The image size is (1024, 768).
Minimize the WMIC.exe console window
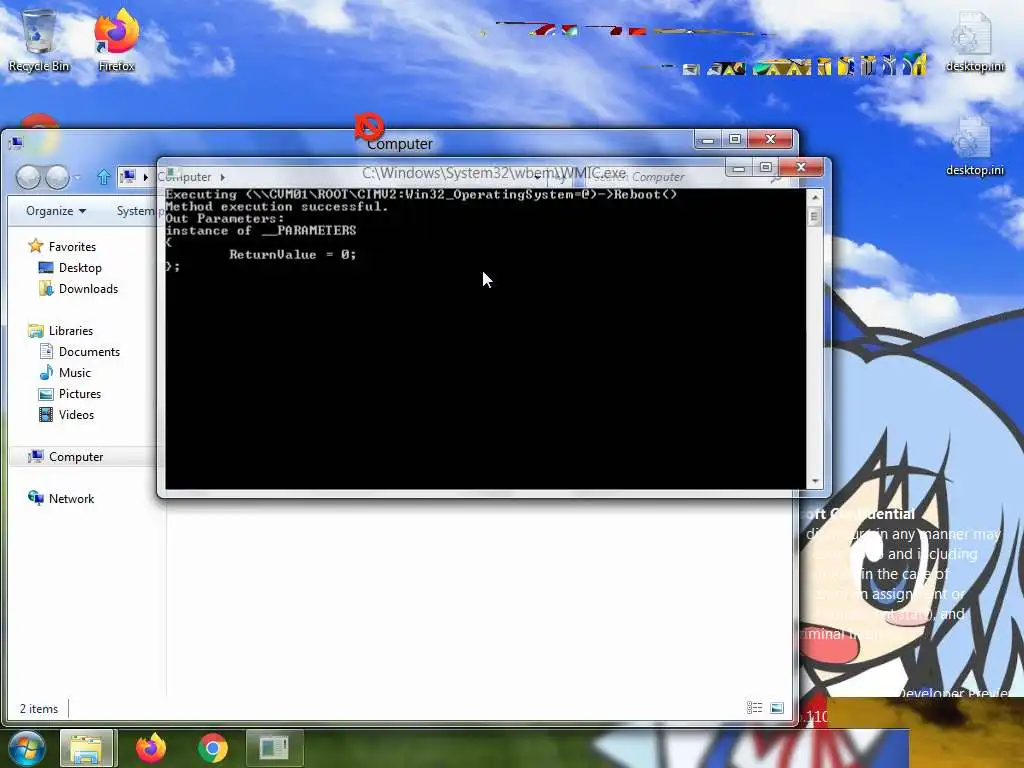(x=739, y=168)
